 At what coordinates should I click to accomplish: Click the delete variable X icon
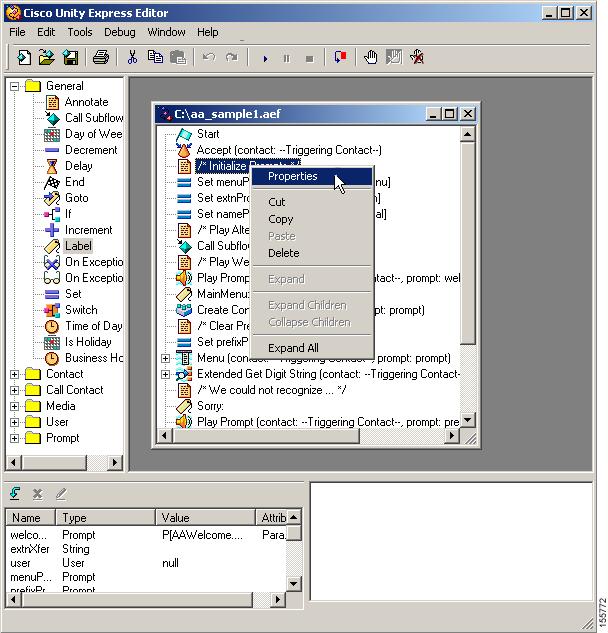tap(38, 494)
